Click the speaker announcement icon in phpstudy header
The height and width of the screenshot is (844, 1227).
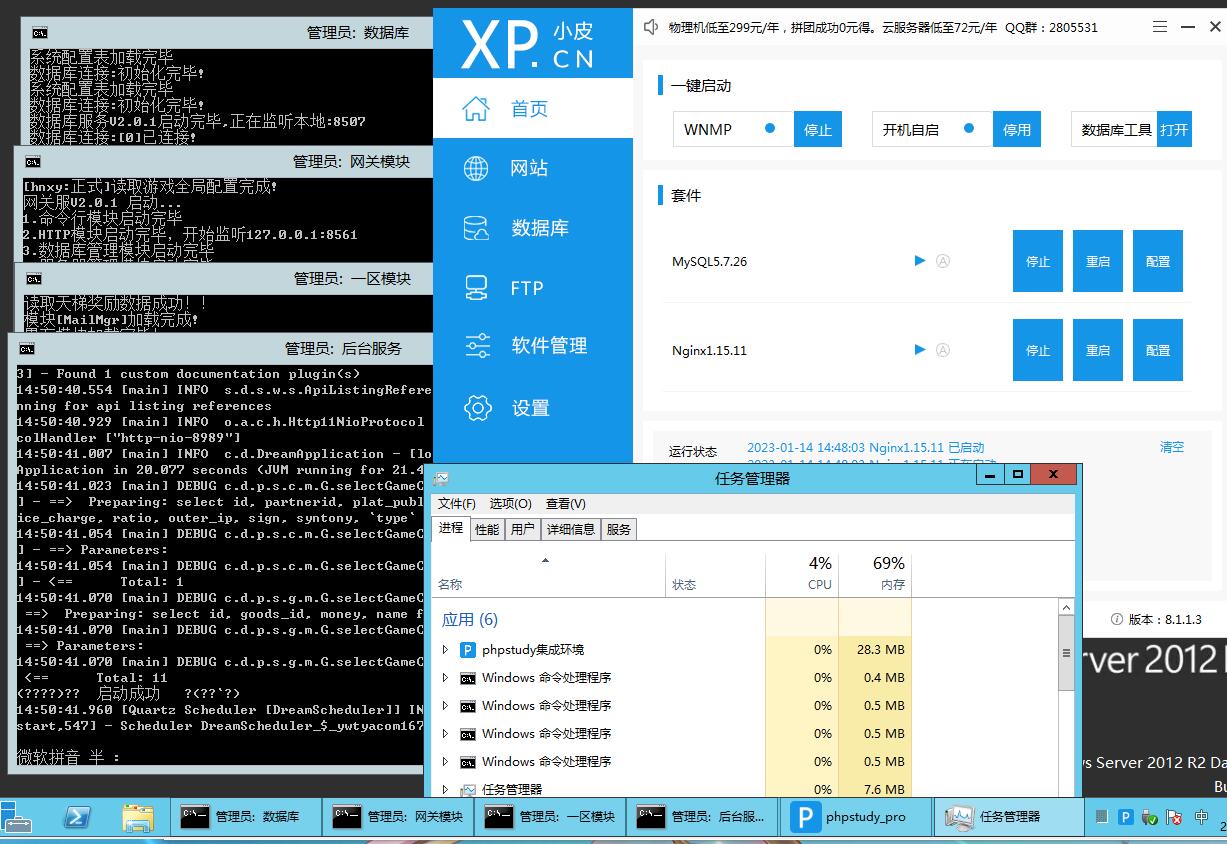coord(651,27)
